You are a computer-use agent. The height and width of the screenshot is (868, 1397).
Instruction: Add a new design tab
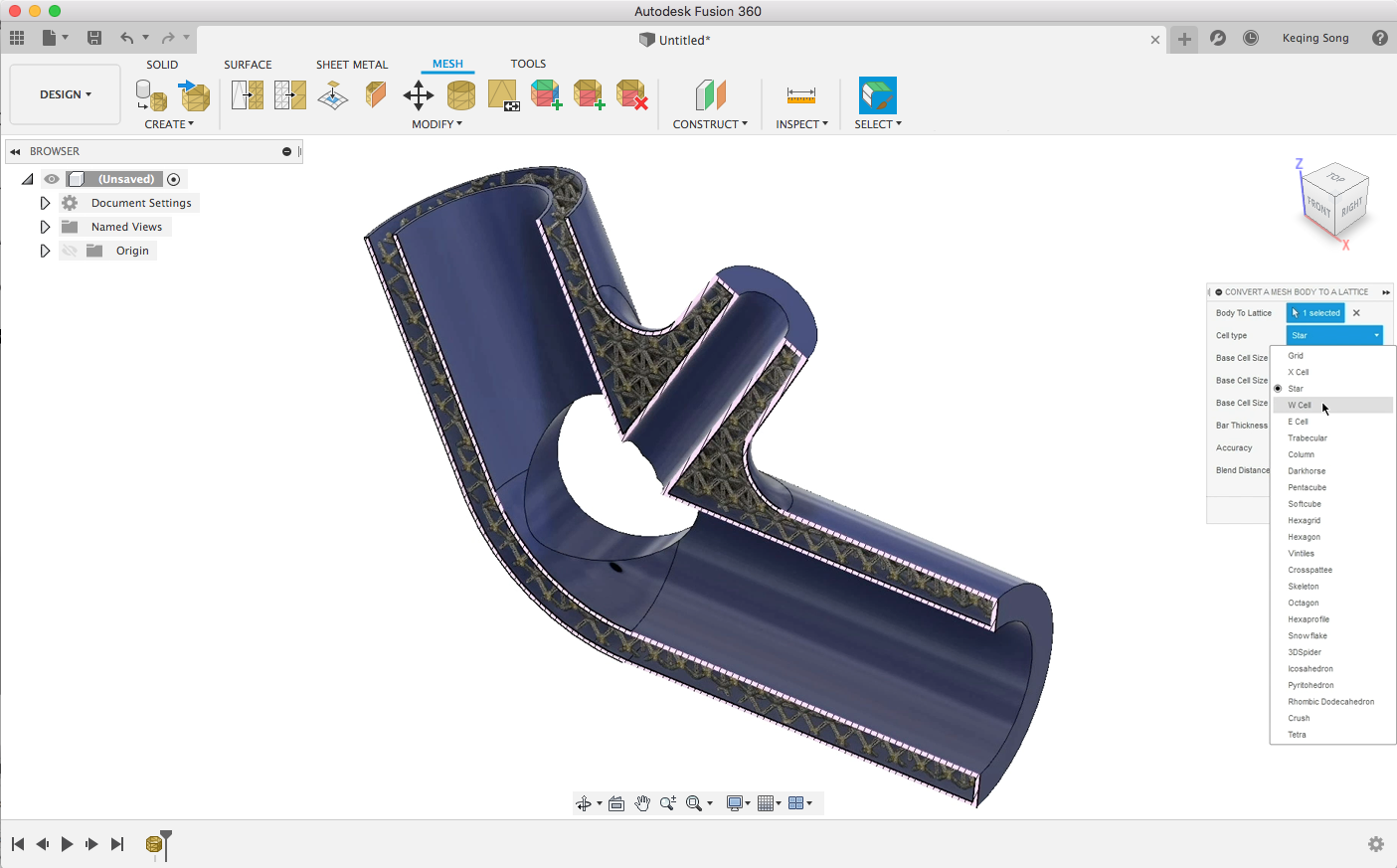(x=1184, y=39)
